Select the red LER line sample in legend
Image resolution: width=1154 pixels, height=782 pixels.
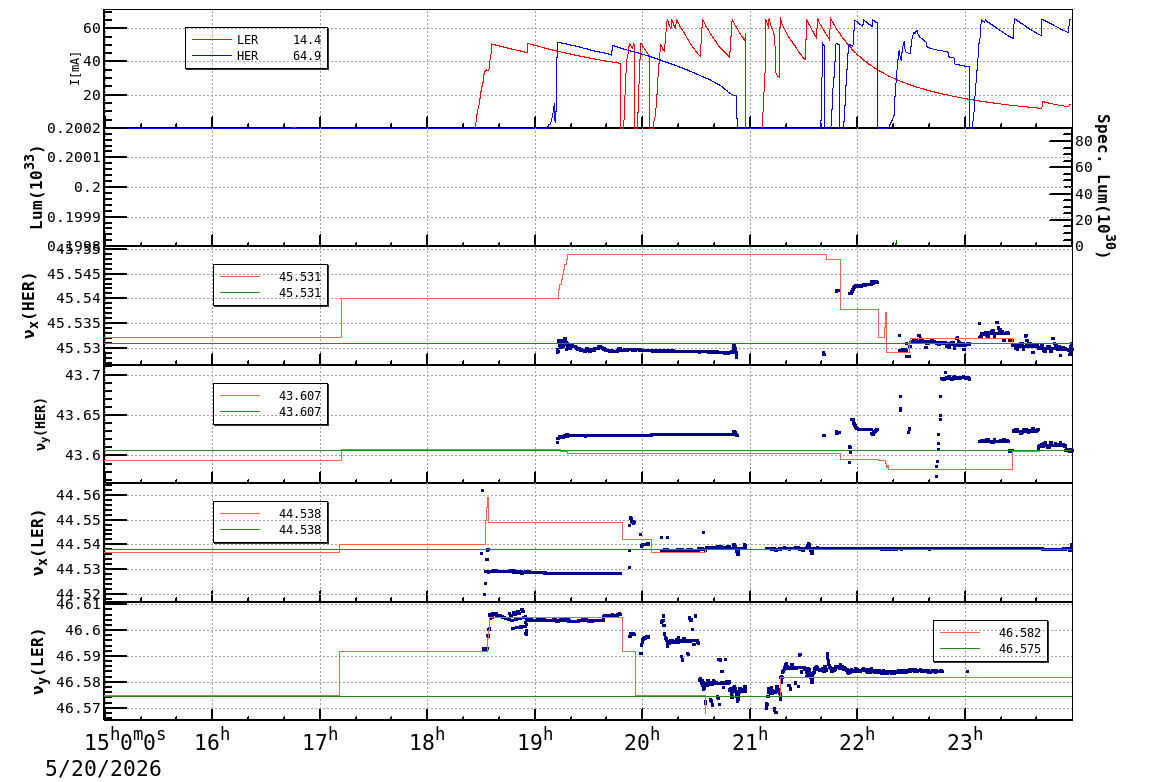211,40
